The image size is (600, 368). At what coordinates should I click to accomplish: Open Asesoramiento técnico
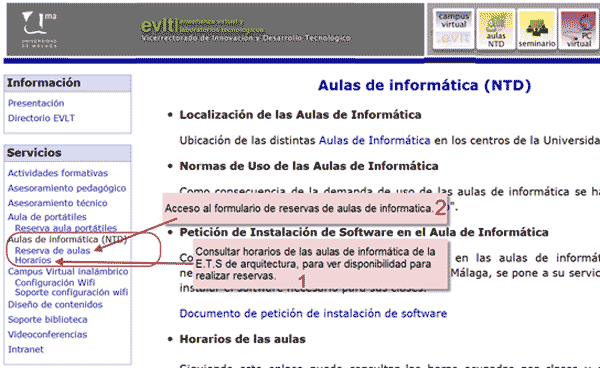click(x=57, y=203)
